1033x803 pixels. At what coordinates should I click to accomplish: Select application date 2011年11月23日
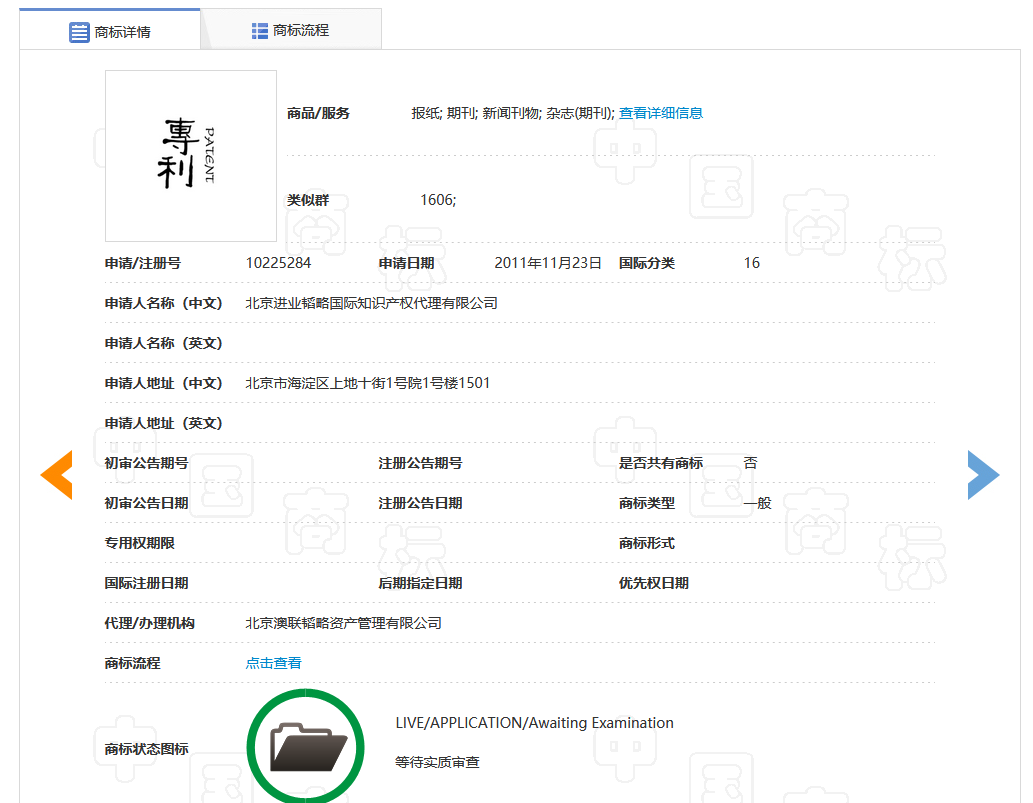[x=547, y=263]
